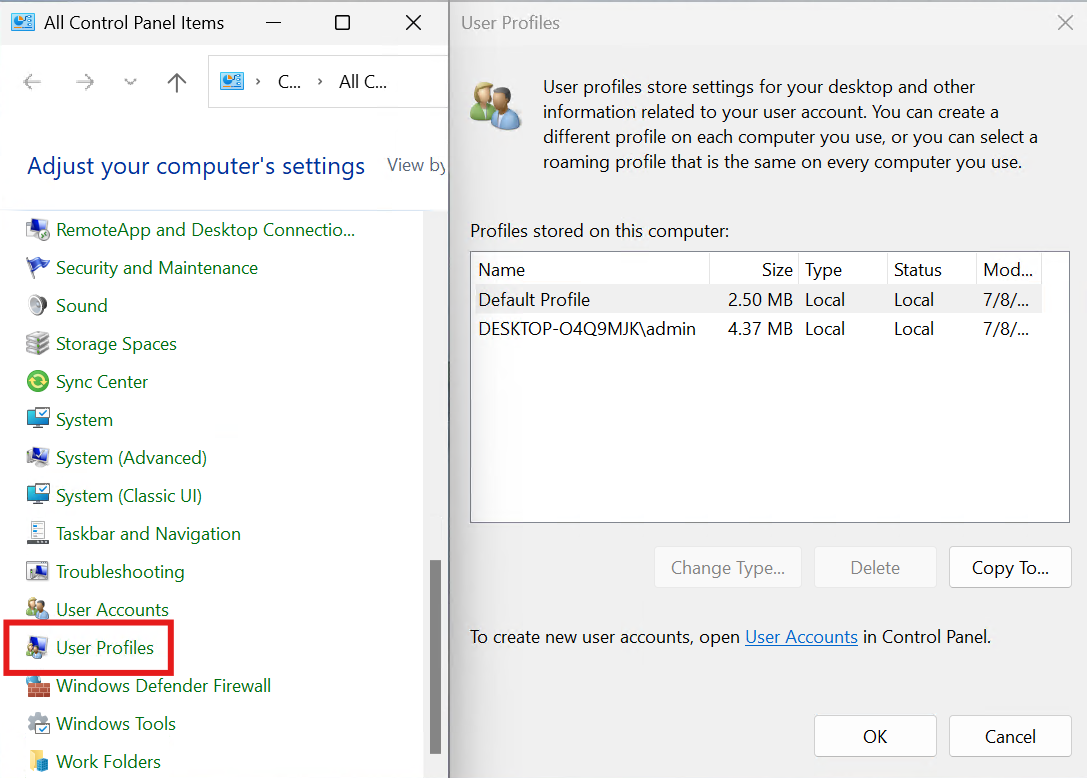
Task: Click the Taskbar and Navigation icon
Action: coord(37,533)
